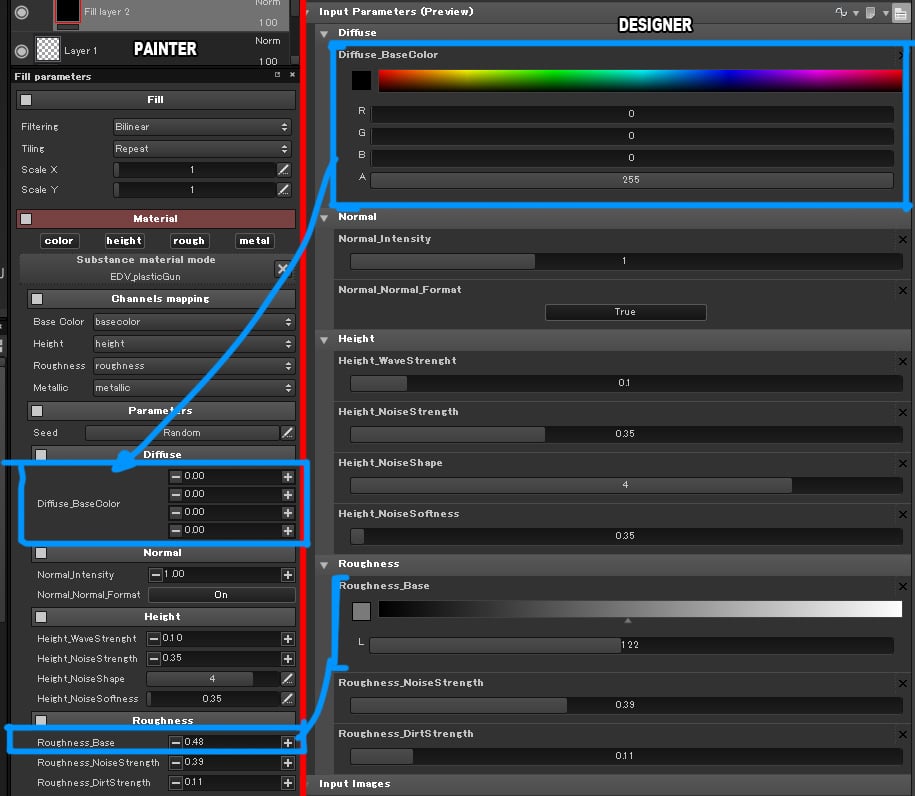Remove the Height_WaveStrenght parameter
The width and height of the screenshot is (915, 796).
(901, 361)
